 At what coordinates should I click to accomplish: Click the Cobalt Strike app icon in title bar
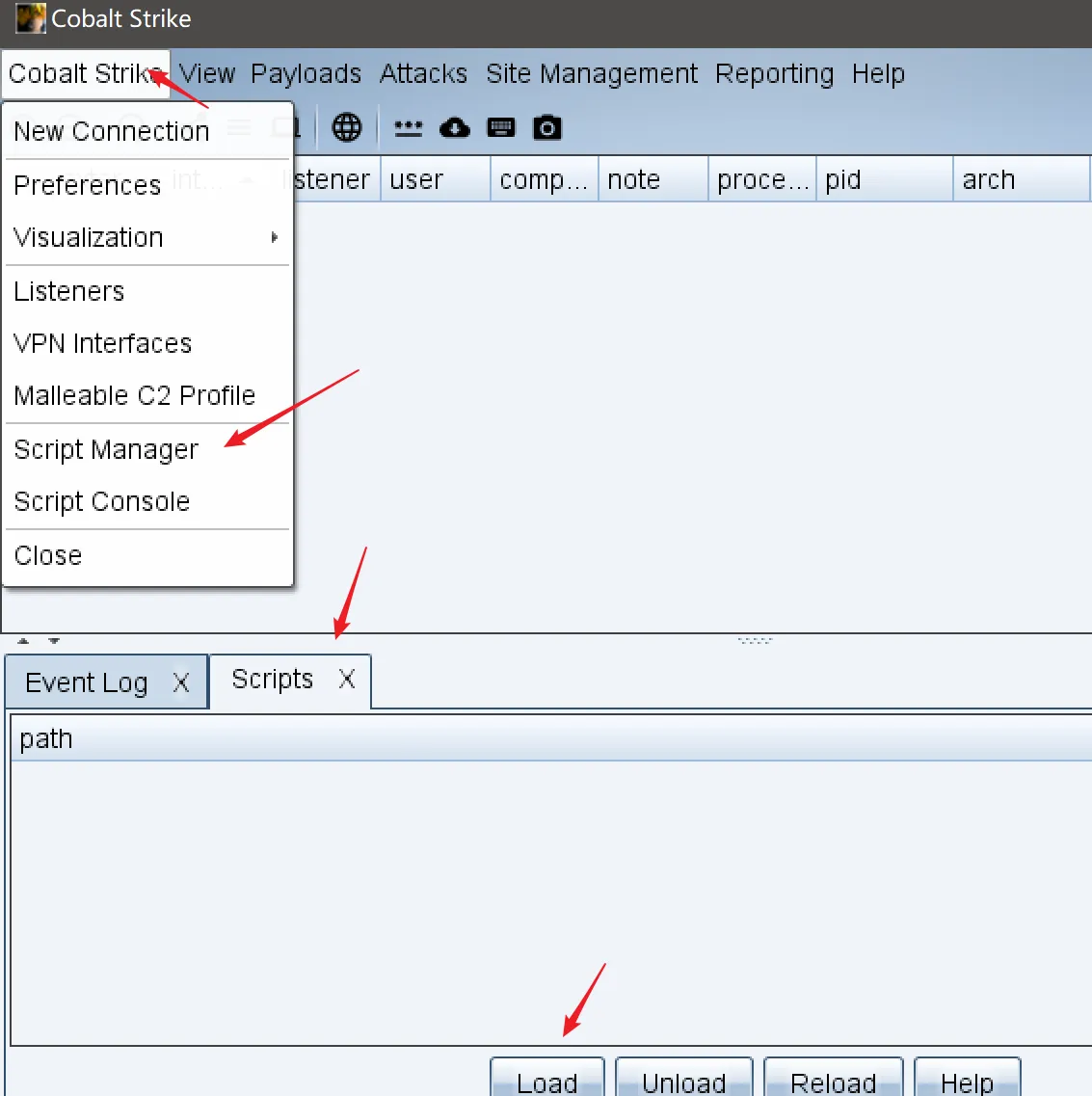click(31, 18)
